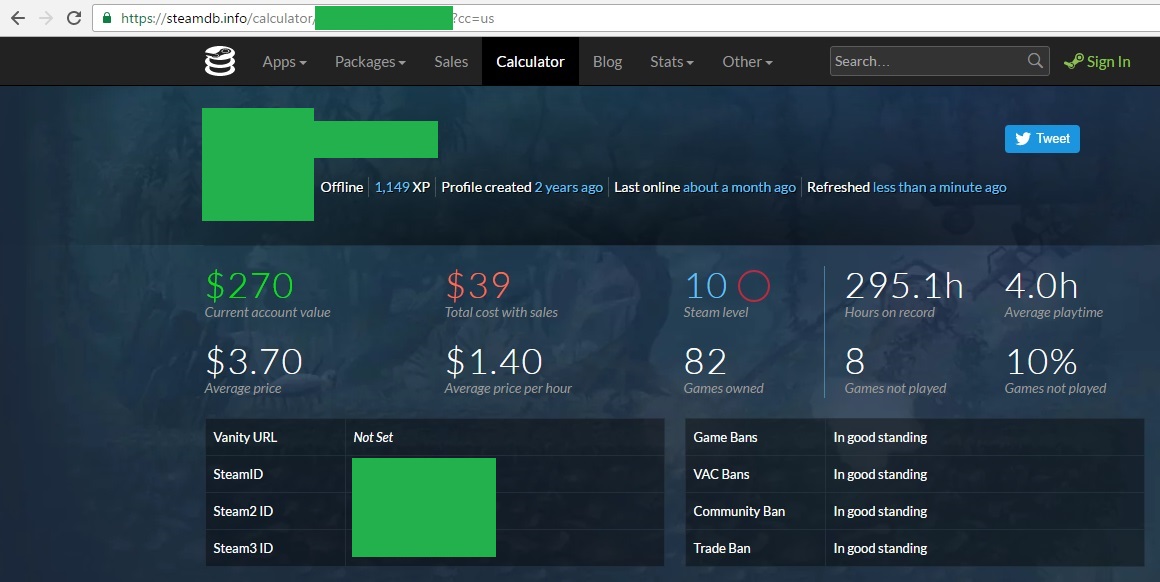Click the 1,149 XP link

click(x=402, y=187)
